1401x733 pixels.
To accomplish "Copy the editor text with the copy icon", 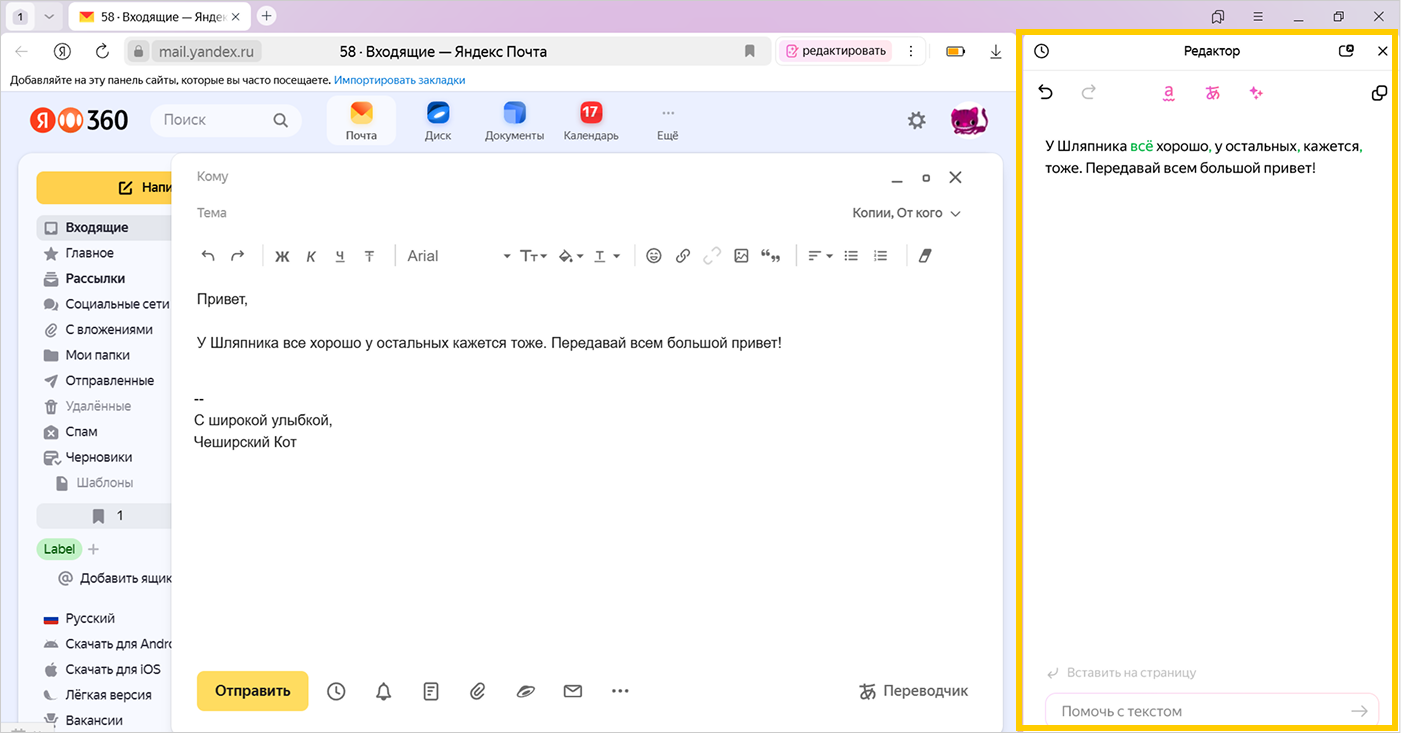I will [x=1379, y=93].
